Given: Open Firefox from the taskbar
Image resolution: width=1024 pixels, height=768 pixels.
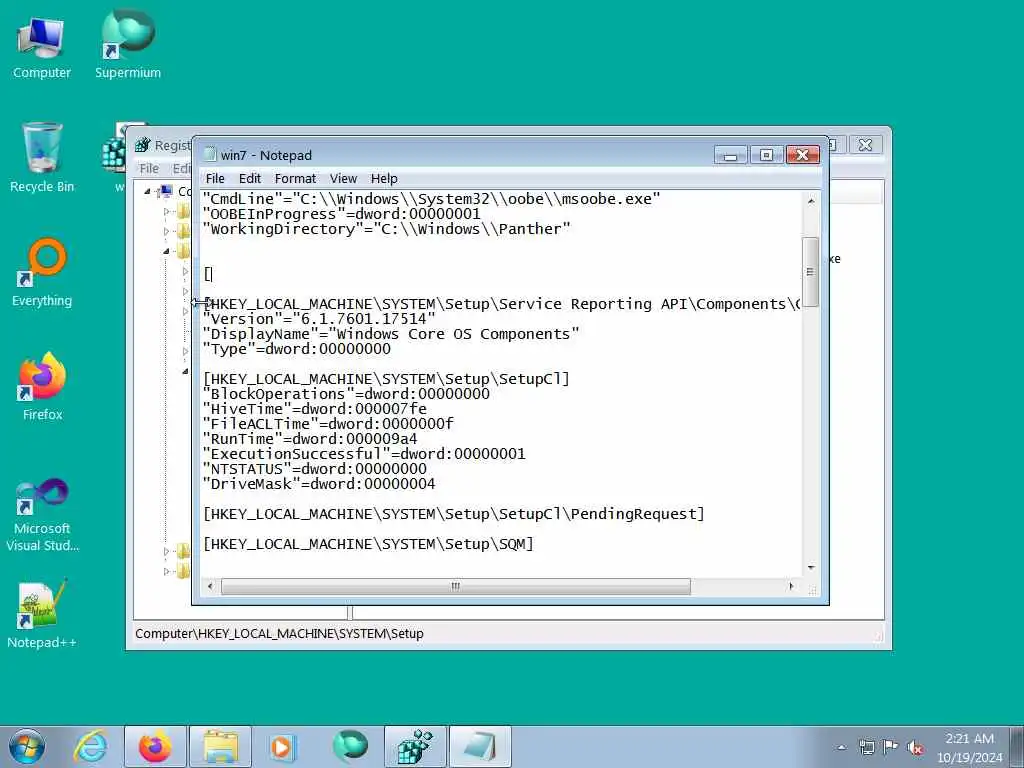Looking at the screenshot, I should pyautogui.click(x=155, y=746).
